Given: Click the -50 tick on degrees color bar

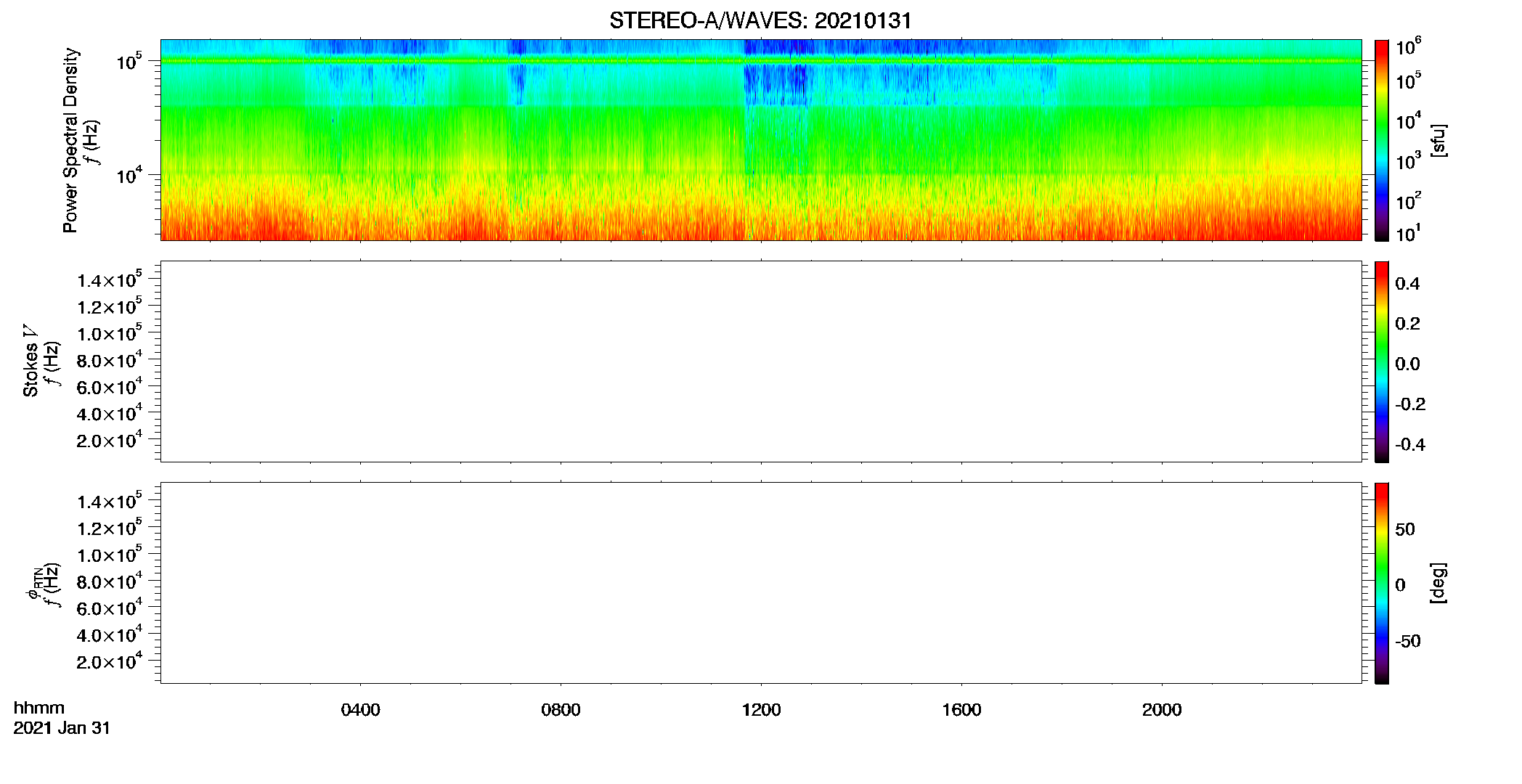Looking at the screenshot, I should [1408, 641].
